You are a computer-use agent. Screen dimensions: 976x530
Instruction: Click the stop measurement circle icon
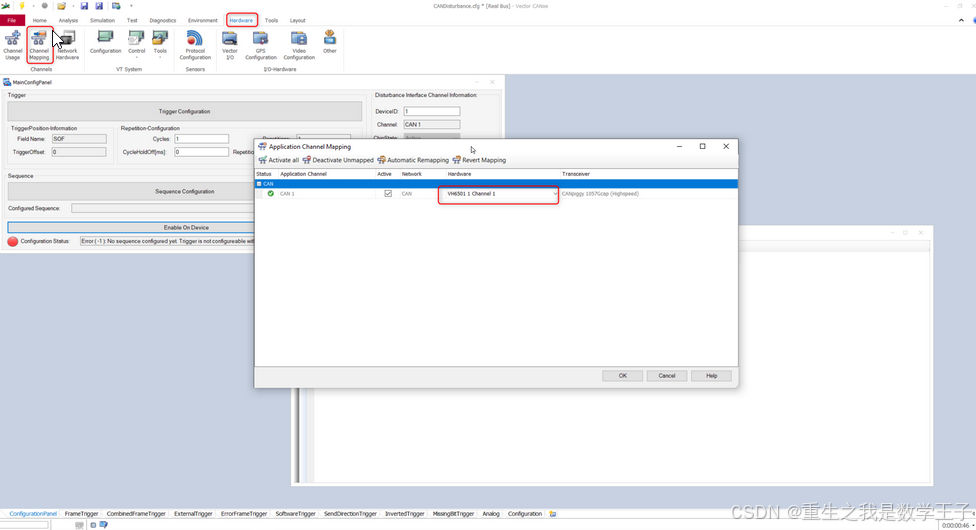click(44, 6)
